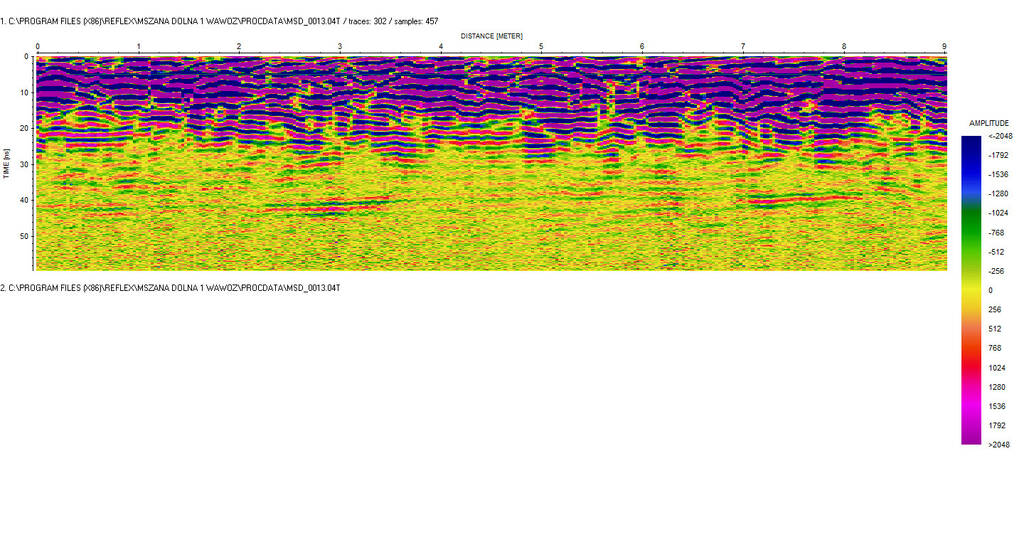Click the red reflector at 40 ns near 7.5 m
The image size is (1024, 552).
[790, 198]
